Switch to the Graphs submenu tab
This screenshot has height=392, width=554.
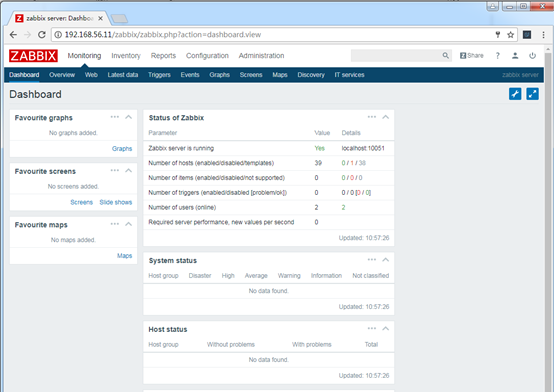pos(219,75)
